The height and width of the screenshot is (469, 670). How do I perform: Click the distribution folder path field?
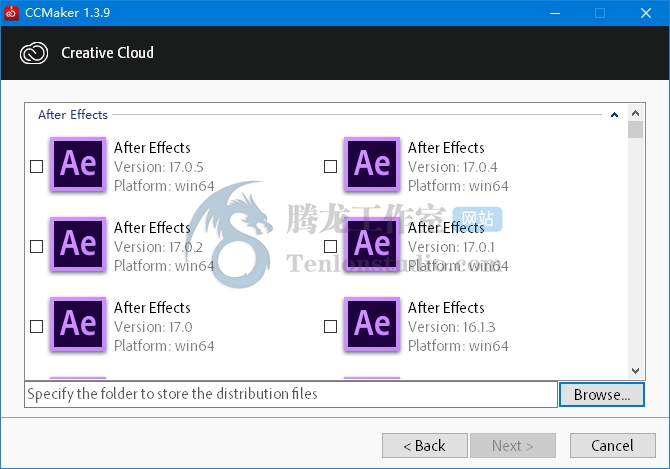coord(291,394)
